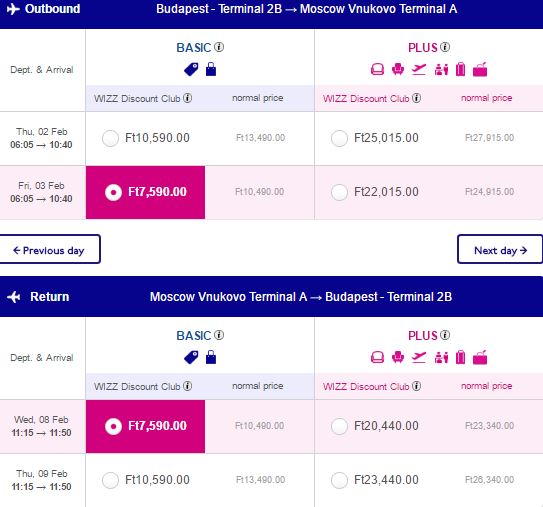
Task: Click the return PLUS luggage suitcase icon
Action: pyautogui.click(x=461, y=357)
